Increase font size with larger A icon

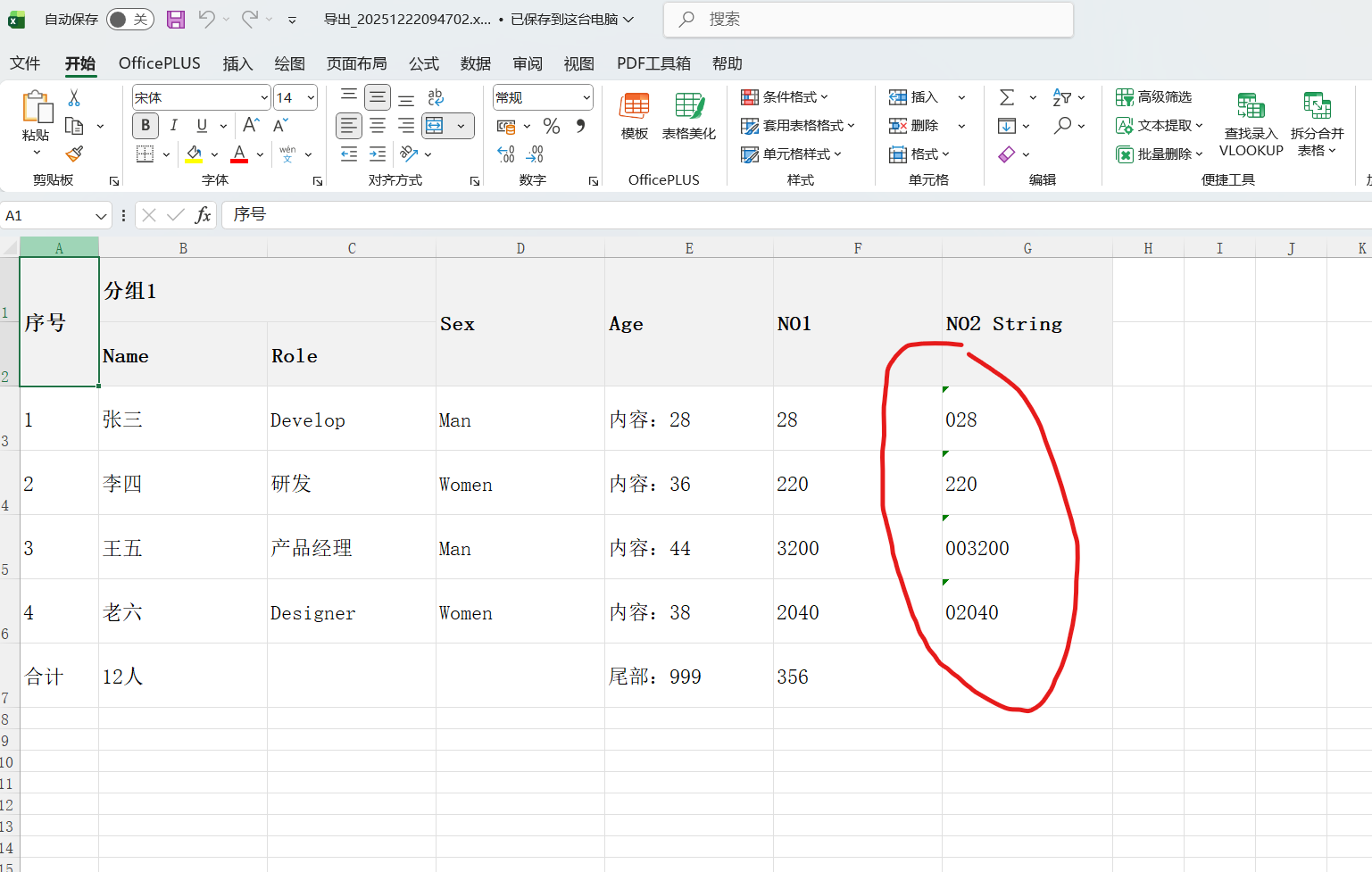252,126
